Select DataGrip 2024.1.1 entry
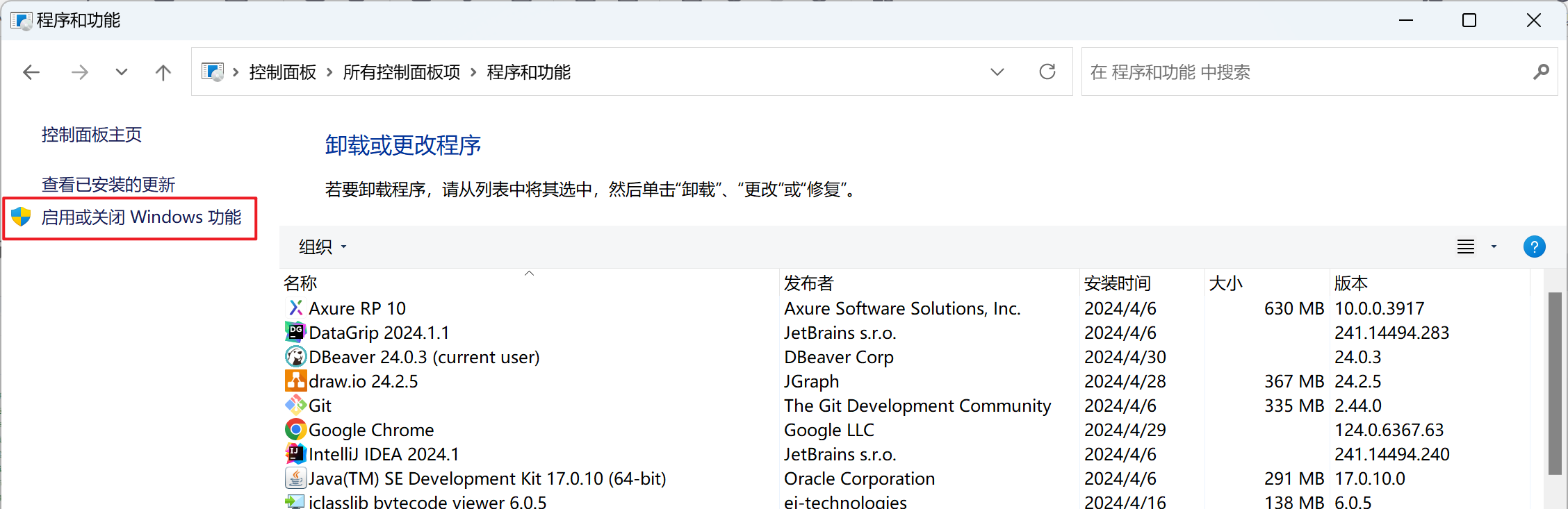The image size is (1568, 509). tap(379, 333)
